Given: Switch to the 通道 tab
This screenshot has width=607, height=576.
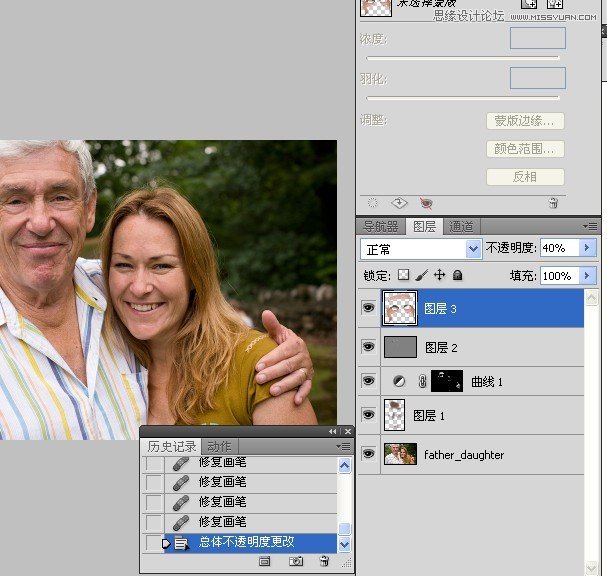Looking at the screenshot, I should point(461,226).
